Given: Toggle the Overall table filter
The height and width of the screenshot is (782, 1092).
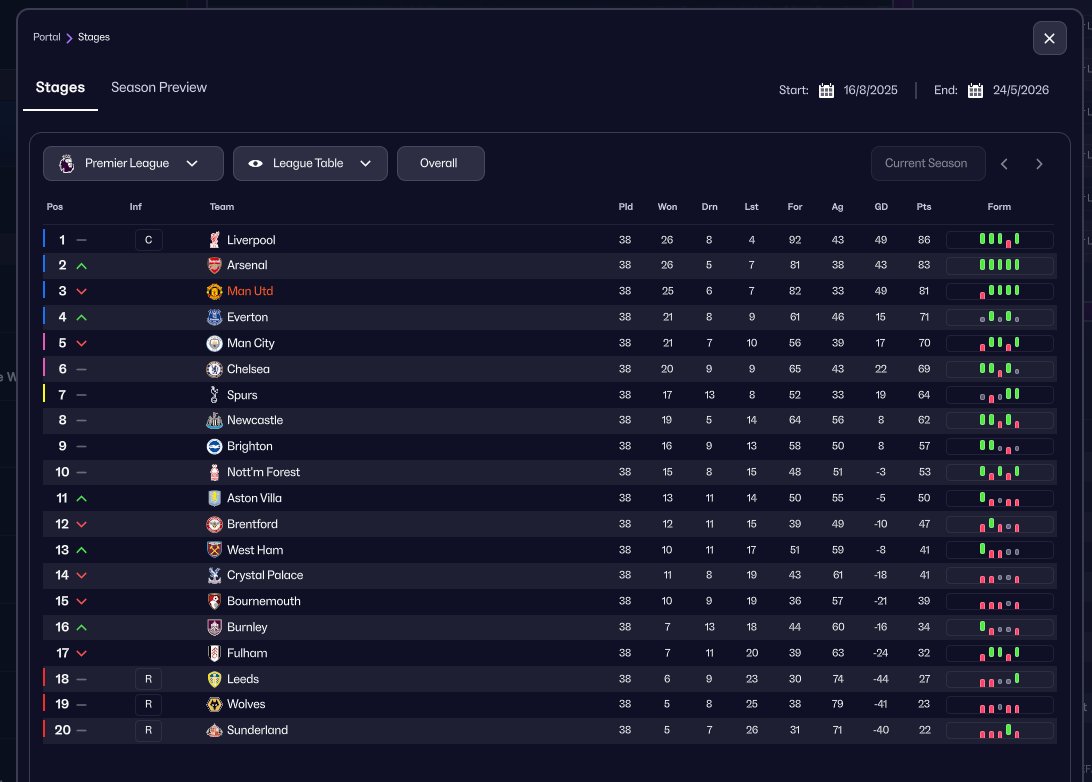Looking at the screenshot, I should [x=440, y=163].
